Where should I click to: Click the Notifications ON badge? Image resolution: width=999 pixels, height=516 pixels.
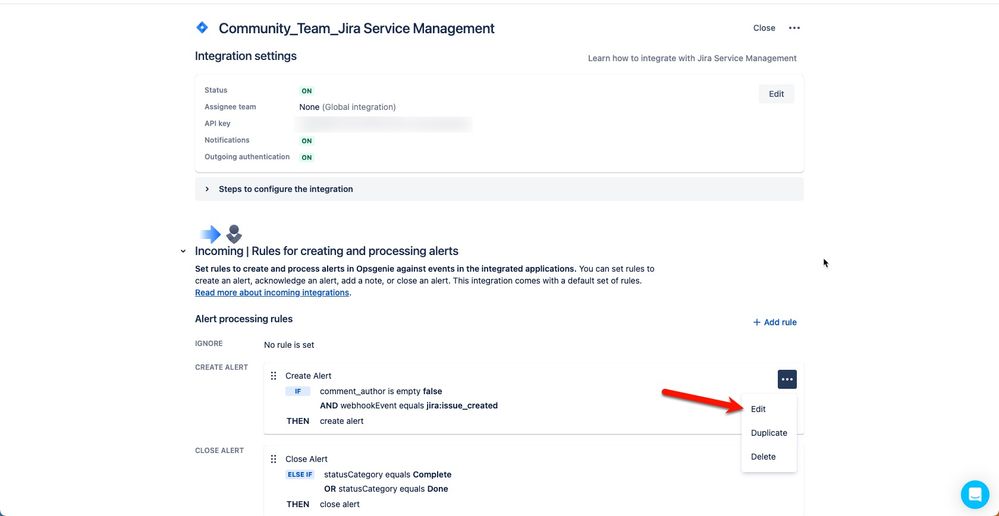pos(306,141)
